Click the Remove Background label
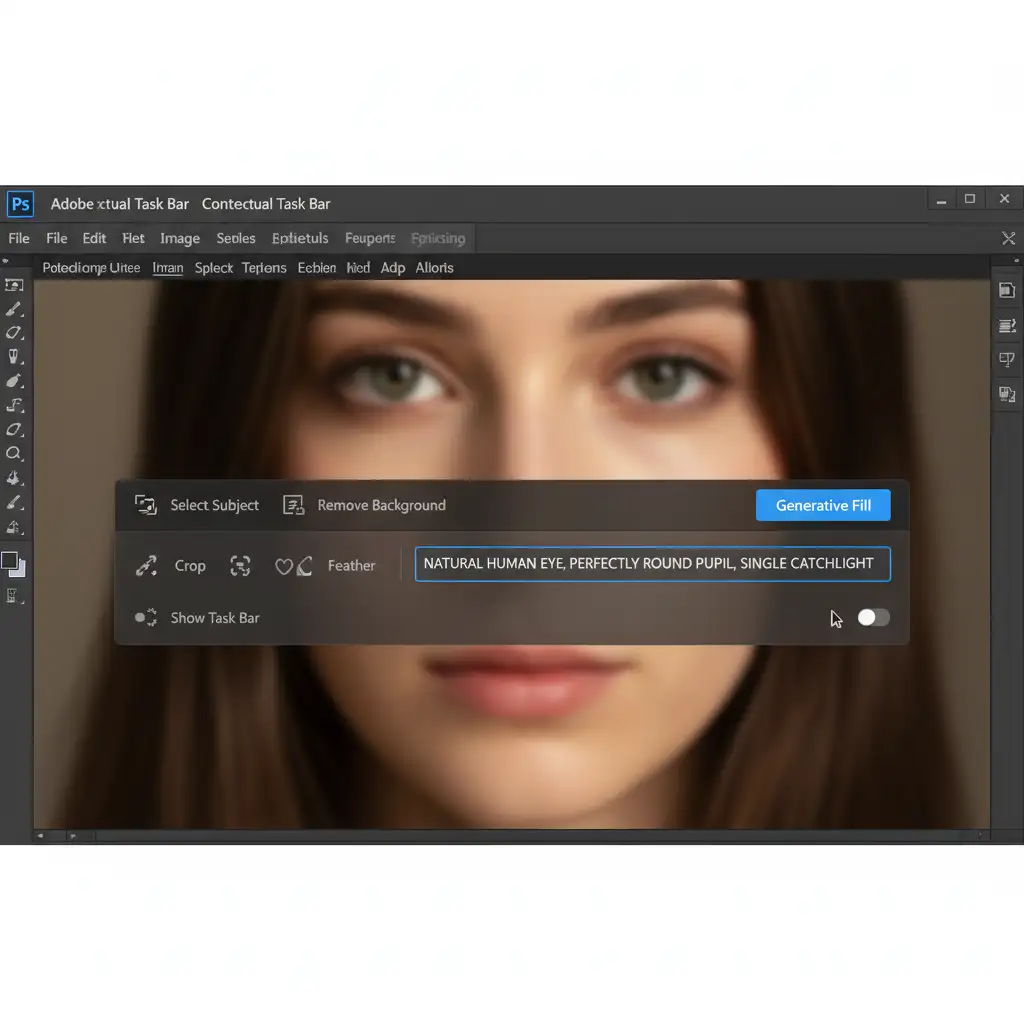Viewport: 1024px width, 1024px height. coord(381,506)
